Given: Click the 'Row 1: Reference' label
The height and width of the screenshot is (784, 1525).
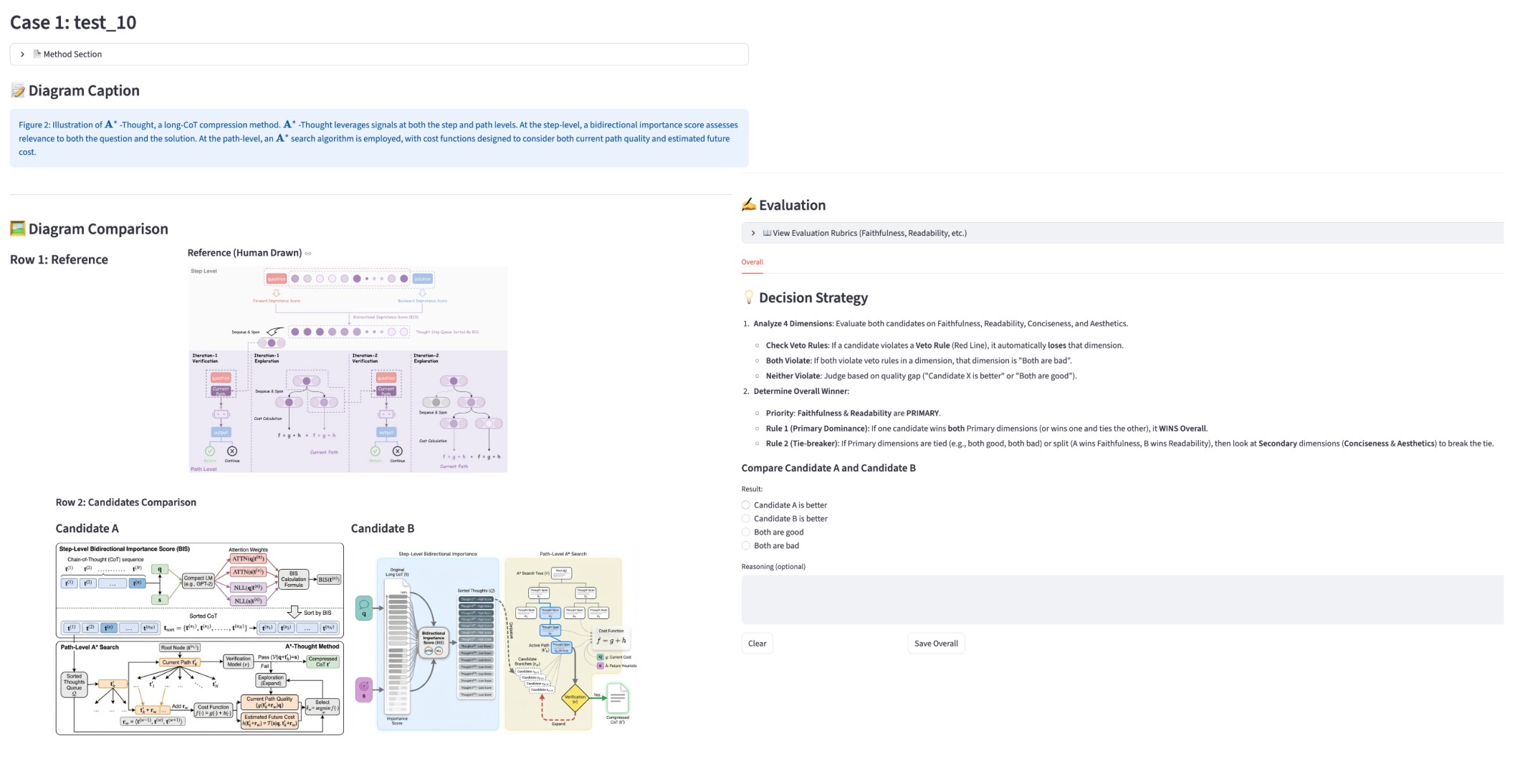Looking at the screenshot, I should point(59,259).
